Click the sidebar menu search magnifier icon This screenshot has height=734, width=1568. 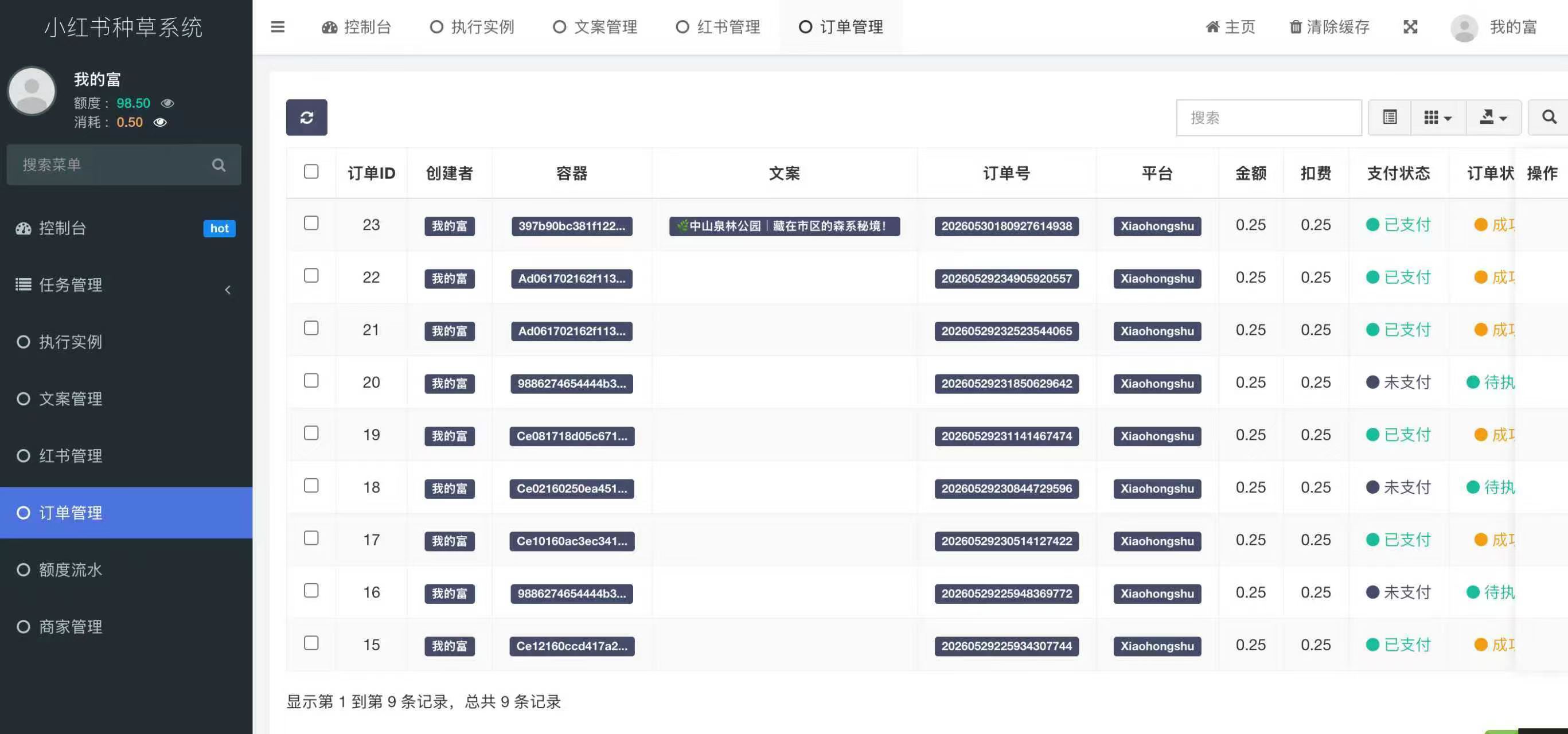219,165
